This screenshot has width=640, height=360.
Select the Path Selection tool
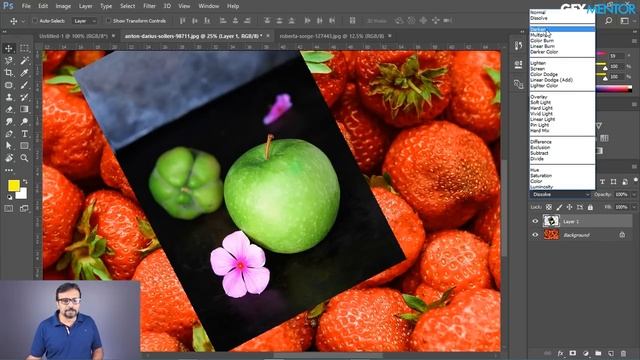point(9,146)
